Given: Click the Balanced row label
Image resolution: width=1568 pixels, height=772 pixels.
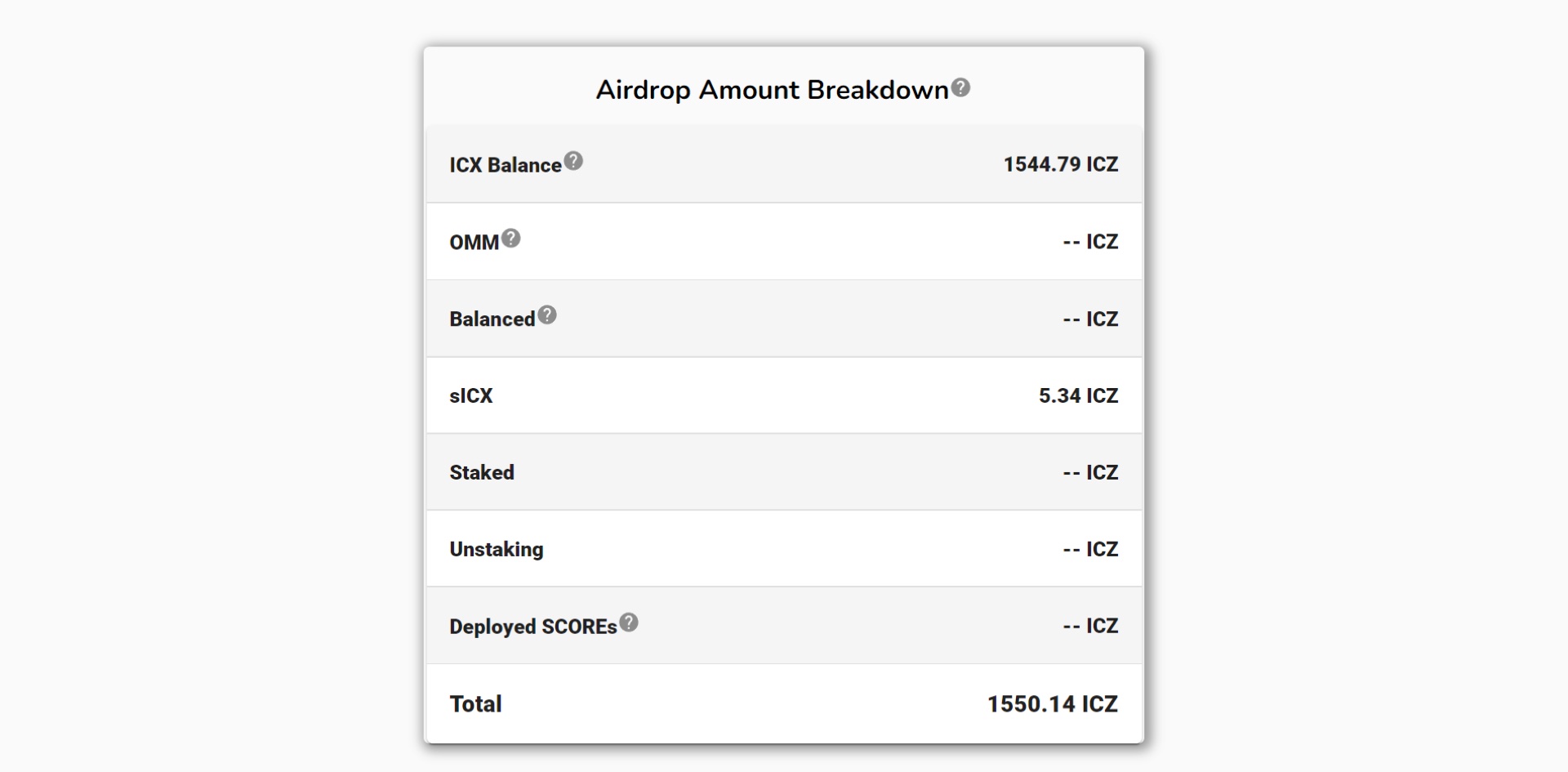Looking at the screenshot, I should [492, 319].
